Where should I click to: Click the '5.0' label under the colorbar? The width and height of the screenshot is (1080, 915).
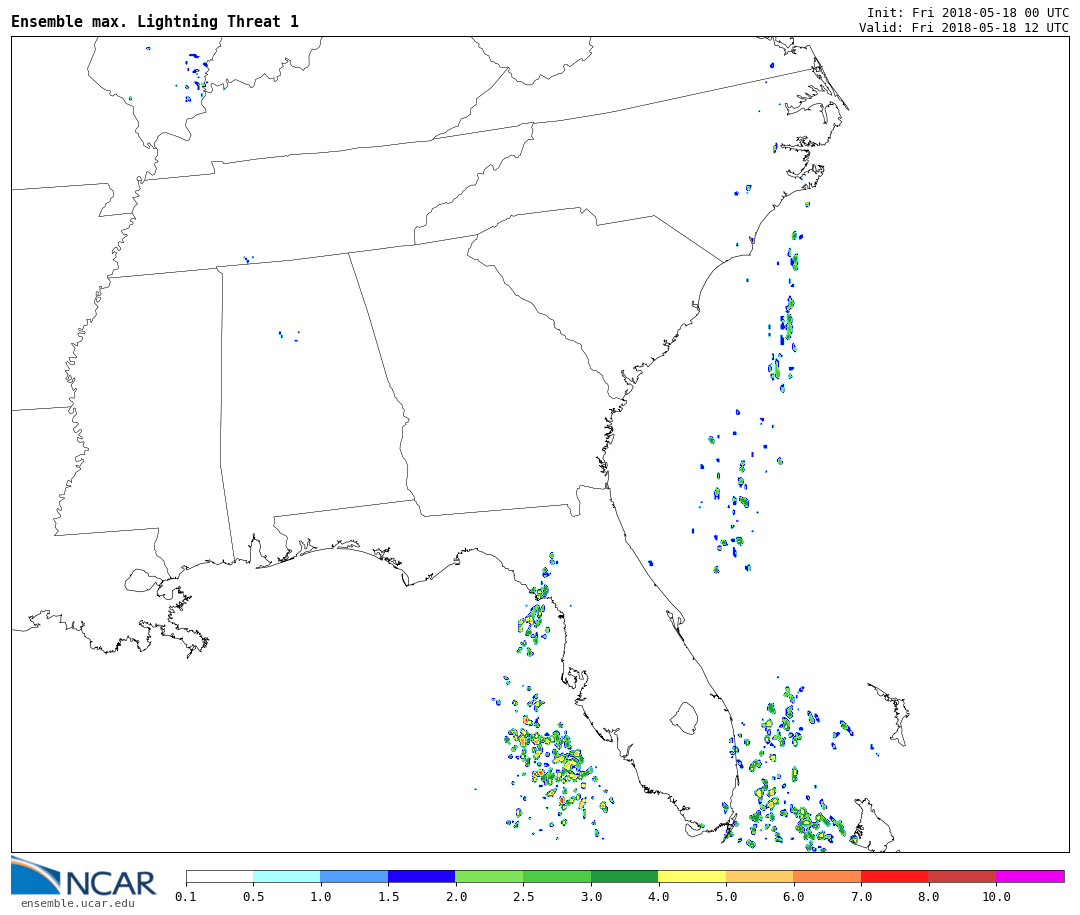[725, 897]
